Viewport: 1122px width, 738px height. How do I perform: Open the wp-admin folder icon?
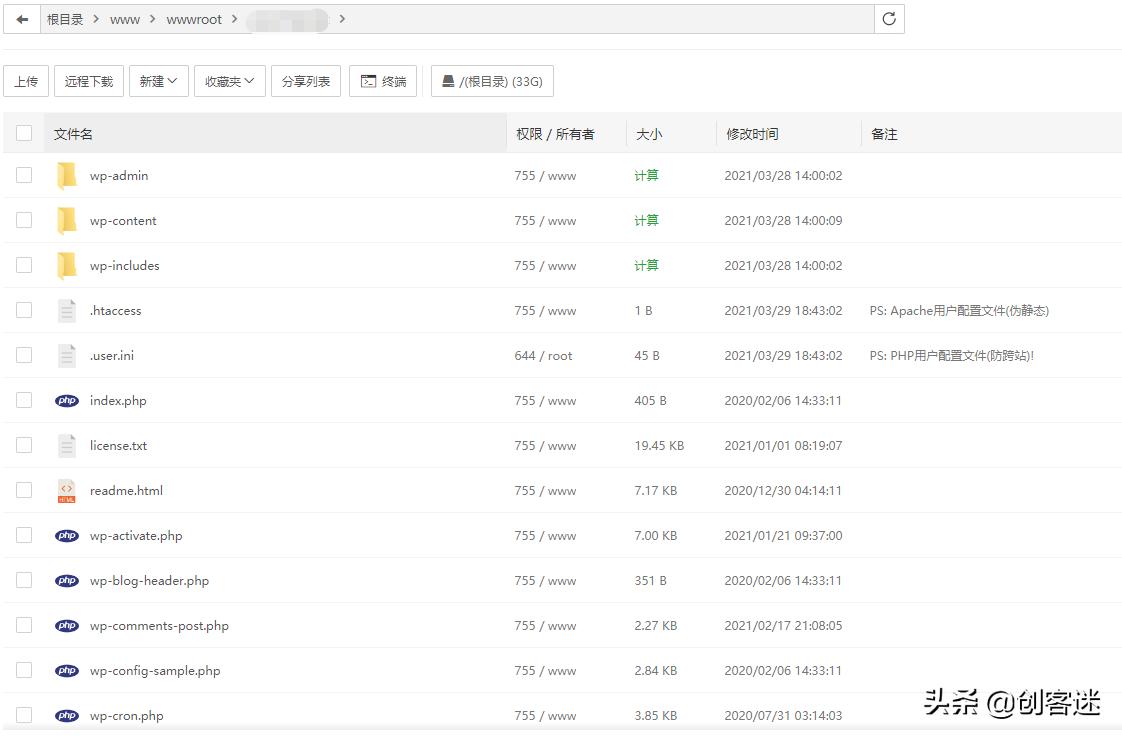(x=67, y=176)
